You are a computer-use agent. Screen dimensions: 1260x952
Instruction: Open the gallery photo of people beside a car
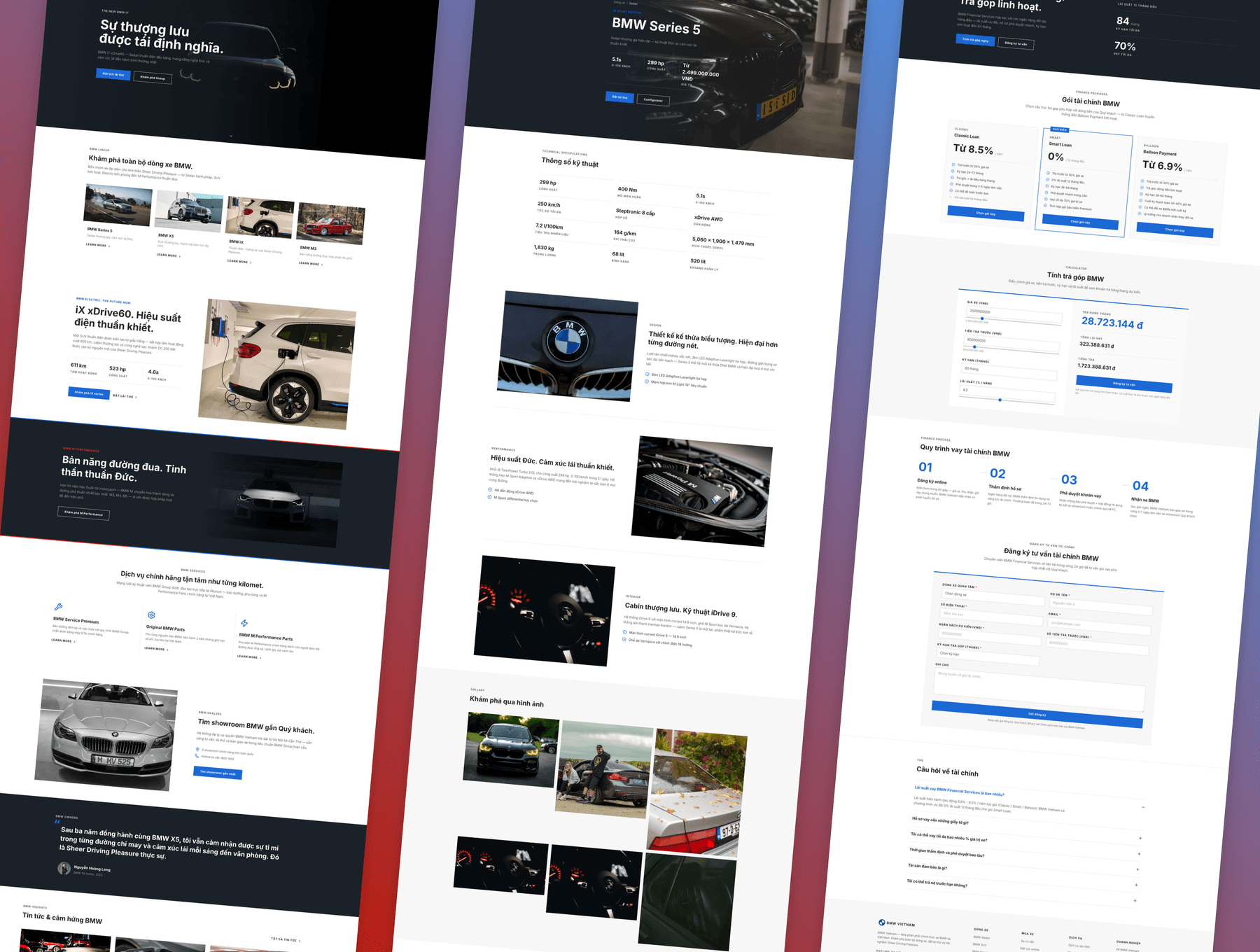pos(604,769)
